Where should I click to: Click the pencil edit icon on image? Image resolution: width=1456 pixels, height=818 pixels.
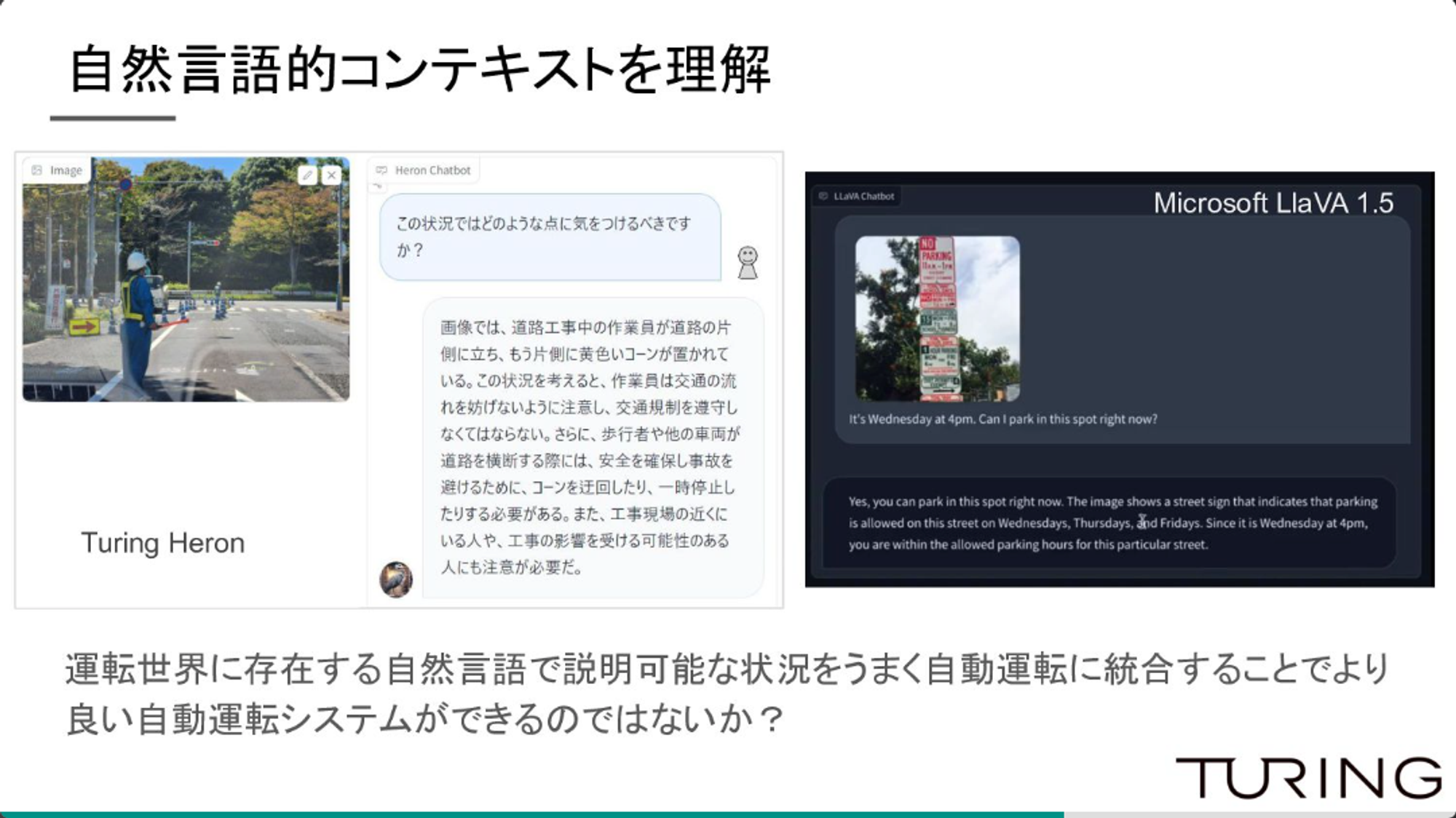click(x=307, y=175)
